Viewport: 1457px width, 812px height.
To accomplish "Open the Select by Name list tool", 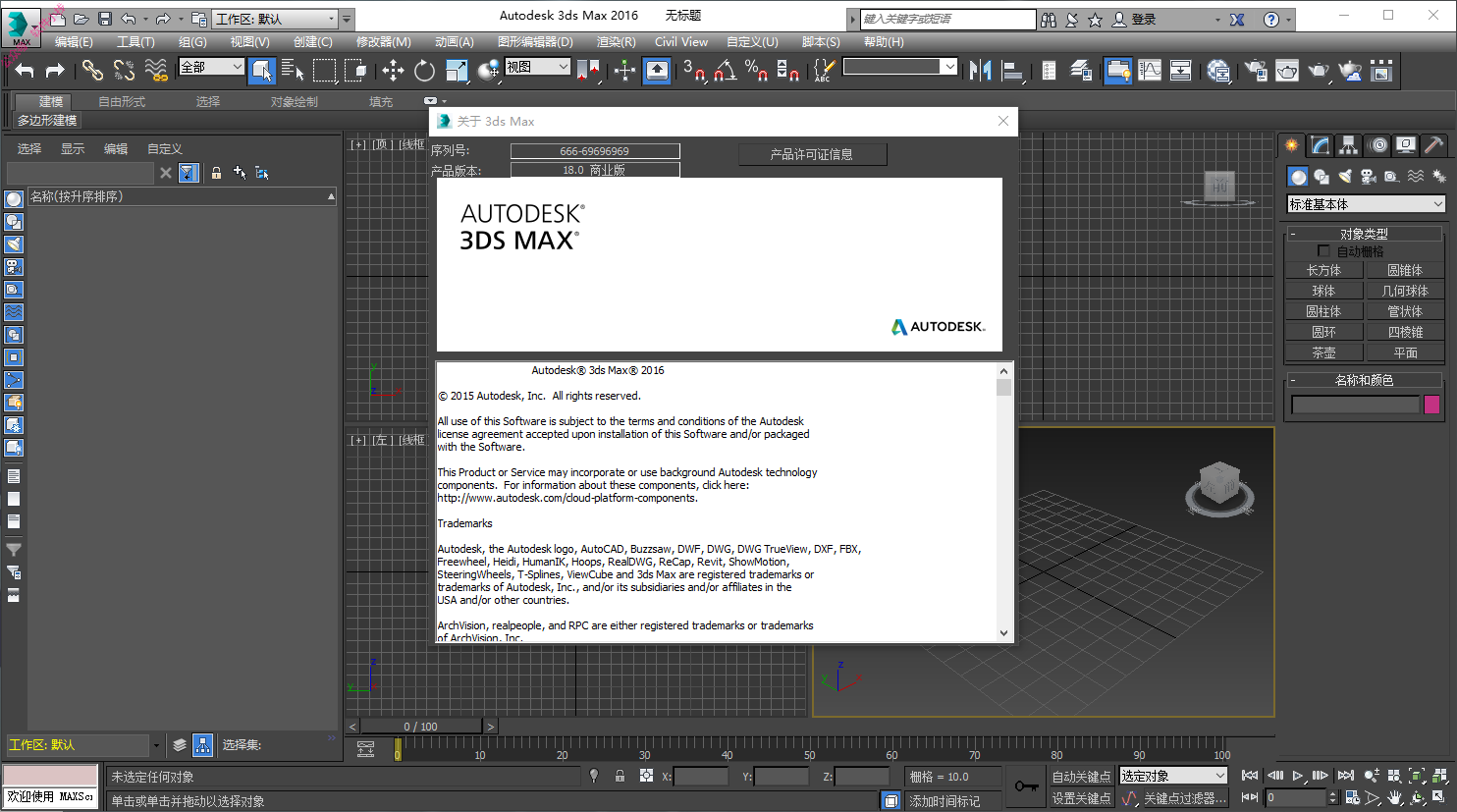I will click(293, 70).
